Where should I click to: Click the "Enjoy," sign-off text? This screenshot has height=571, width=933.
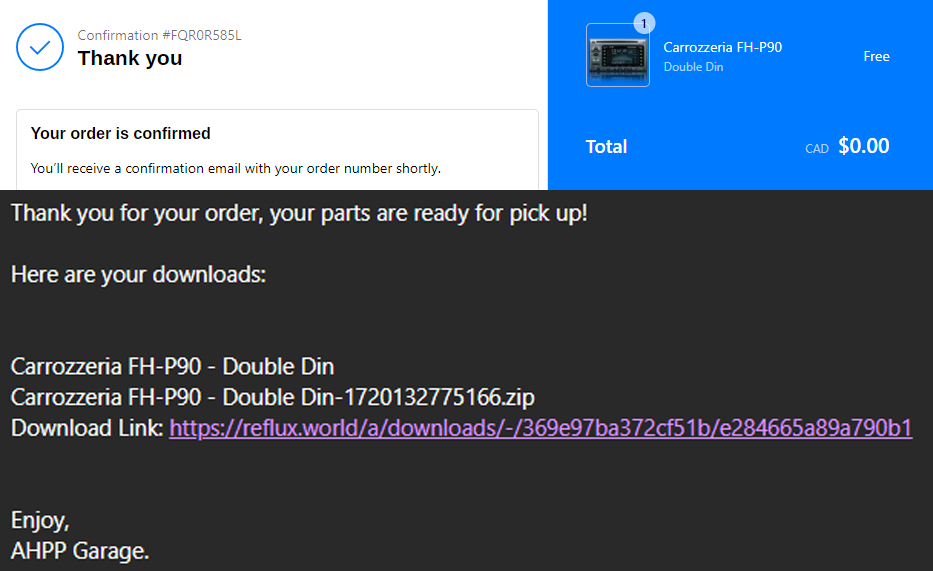[x=40, y=520]
